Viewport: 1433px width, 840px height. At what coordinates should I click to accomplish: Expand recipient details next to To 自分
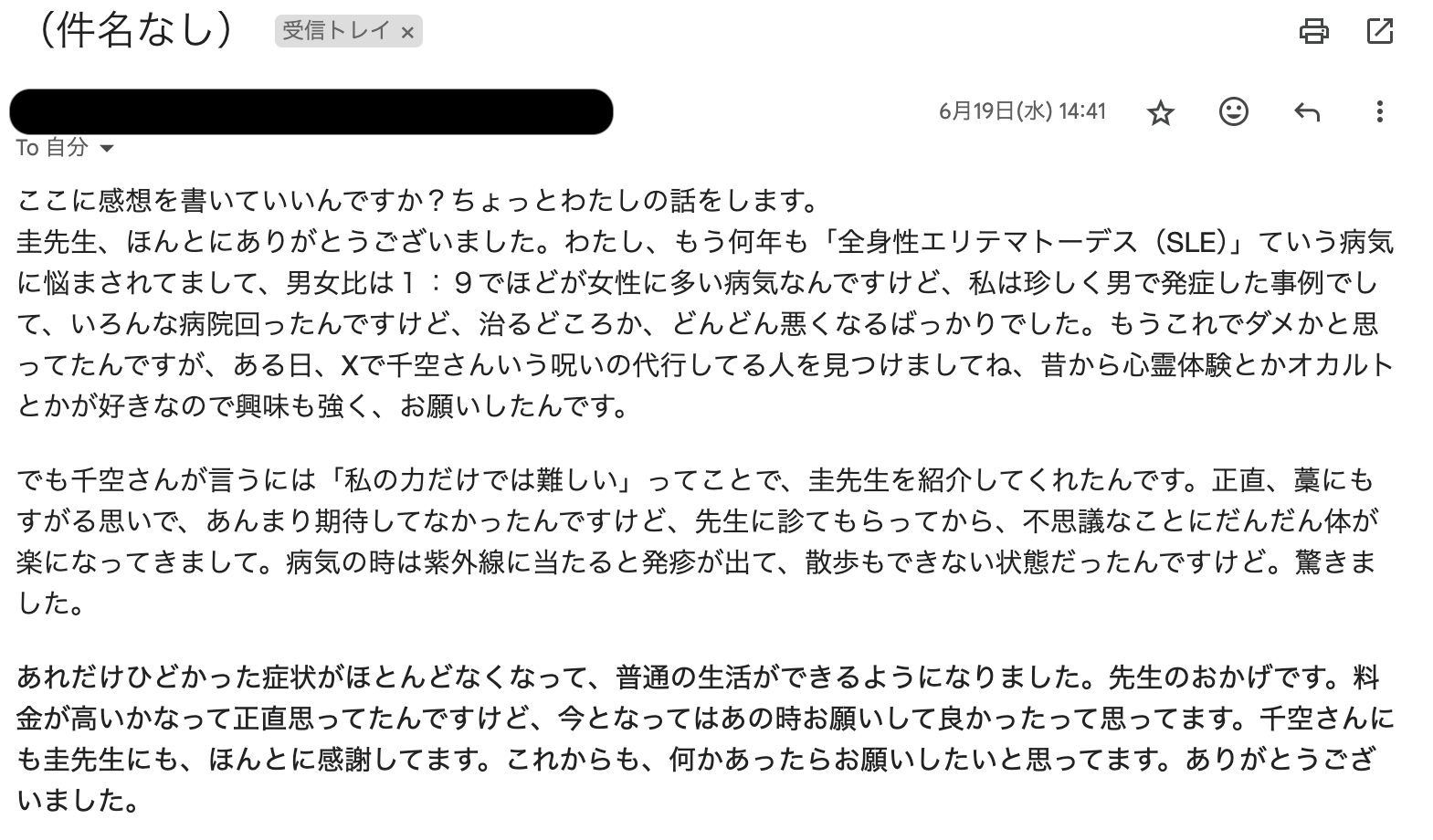[x=107, y=148]
